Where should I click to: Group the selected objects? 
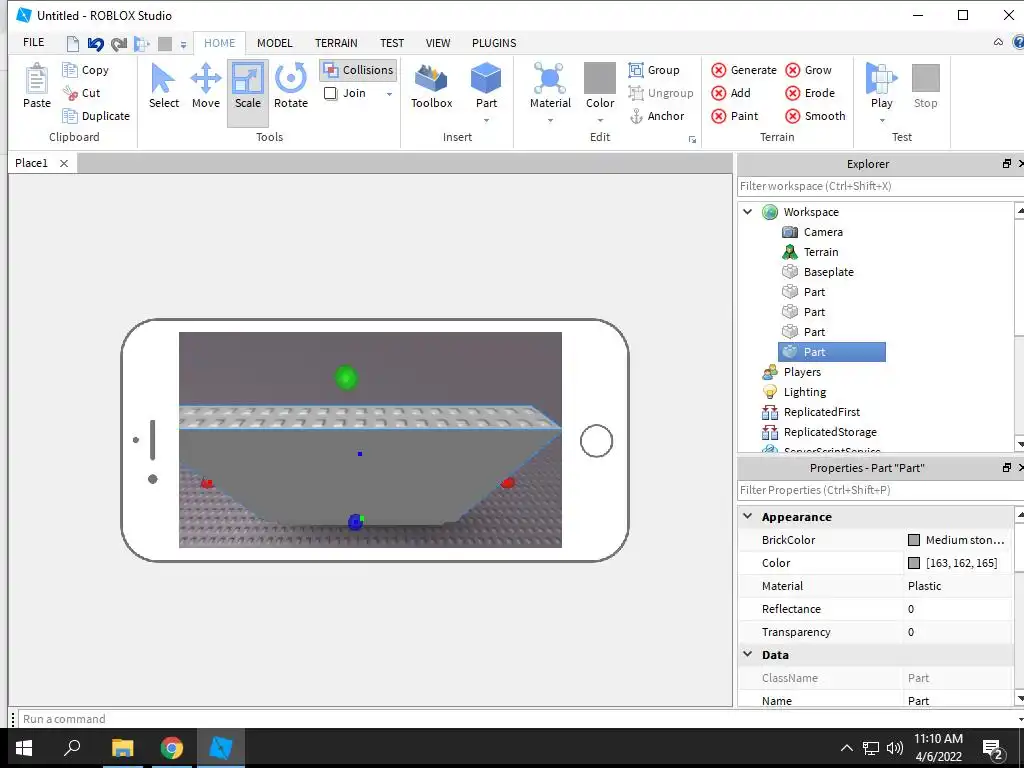[654, 70]
